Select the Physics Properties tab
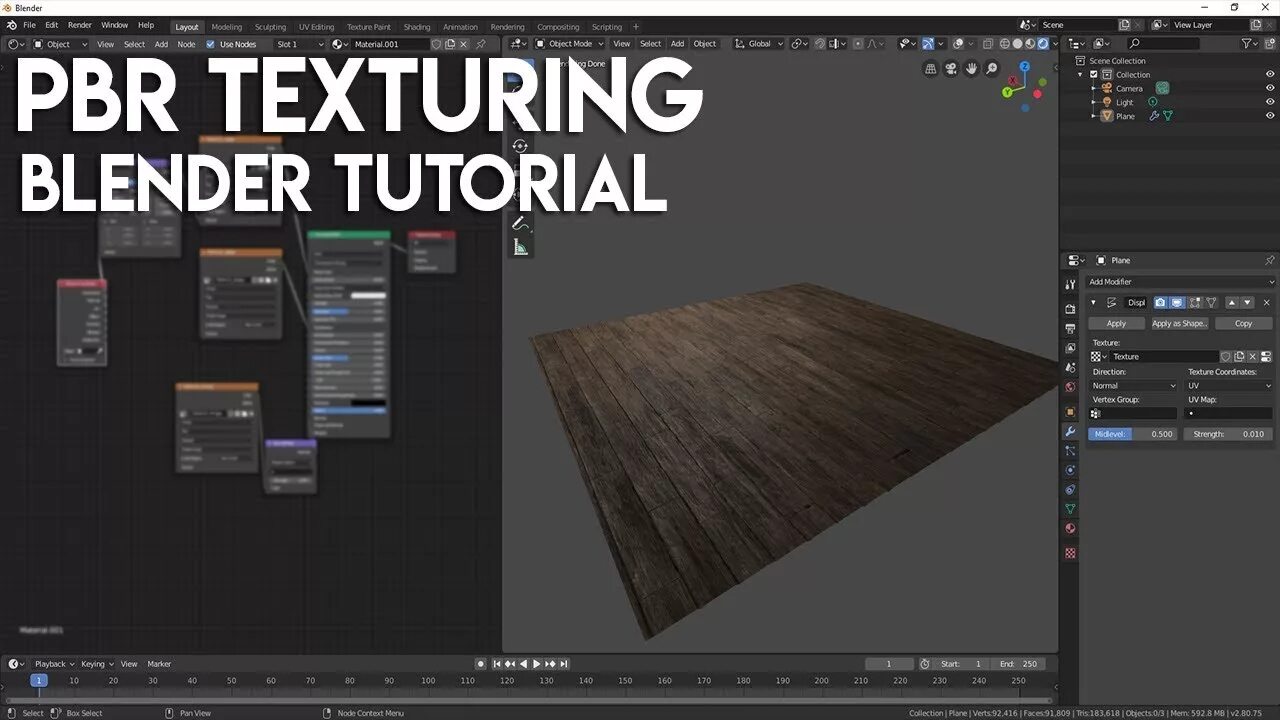The image size is (1280, 720). coord(1070,470)
